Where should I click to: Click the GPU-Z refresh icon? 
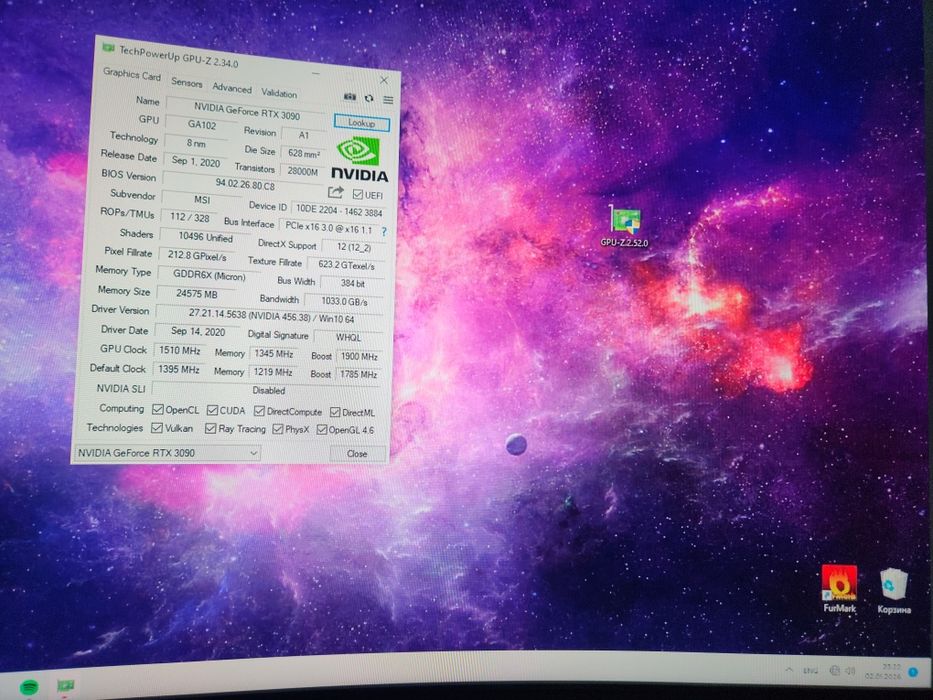[x=369, y=98]
